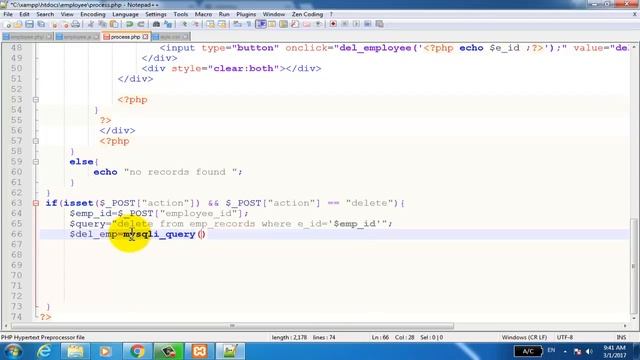Open the File menu
Screen dimensions: 640x360
tap(8, 14)
